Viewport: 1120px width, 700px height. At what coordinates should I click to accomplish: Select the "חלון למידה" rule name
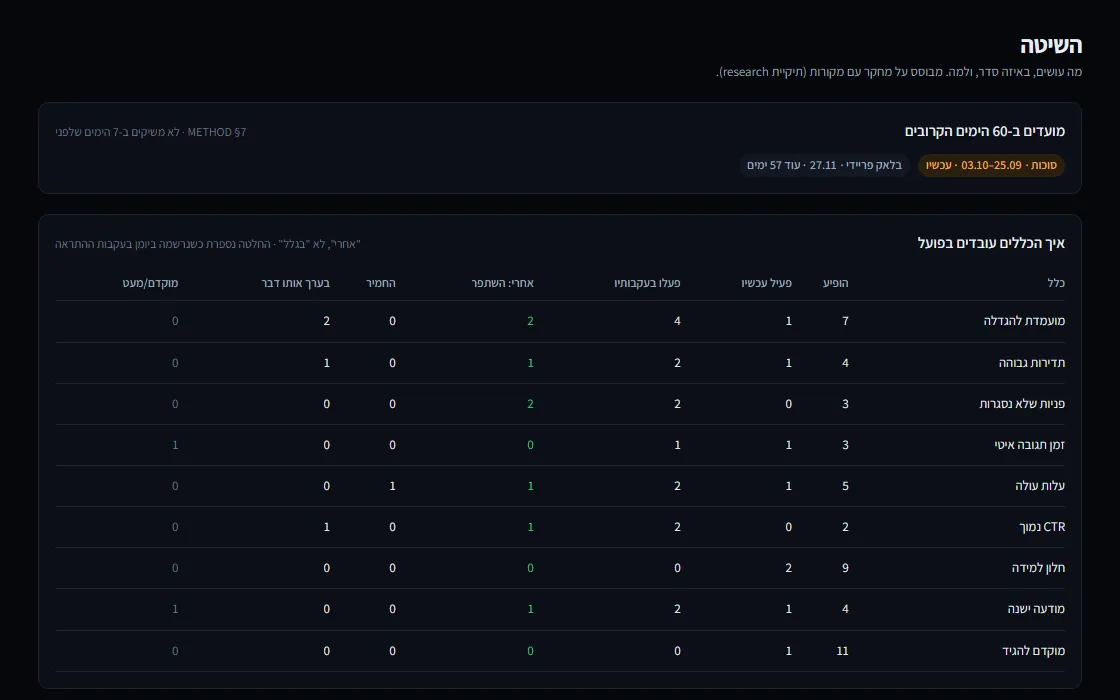coord(1039,569)
